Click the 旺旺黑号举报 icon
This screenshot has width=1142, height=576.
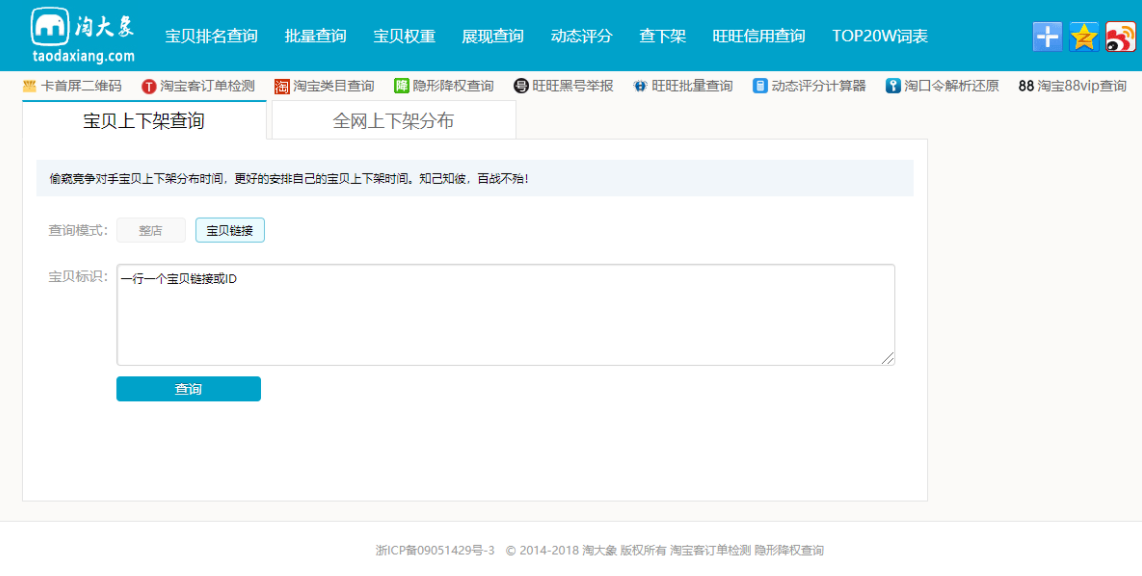point(519,85)
